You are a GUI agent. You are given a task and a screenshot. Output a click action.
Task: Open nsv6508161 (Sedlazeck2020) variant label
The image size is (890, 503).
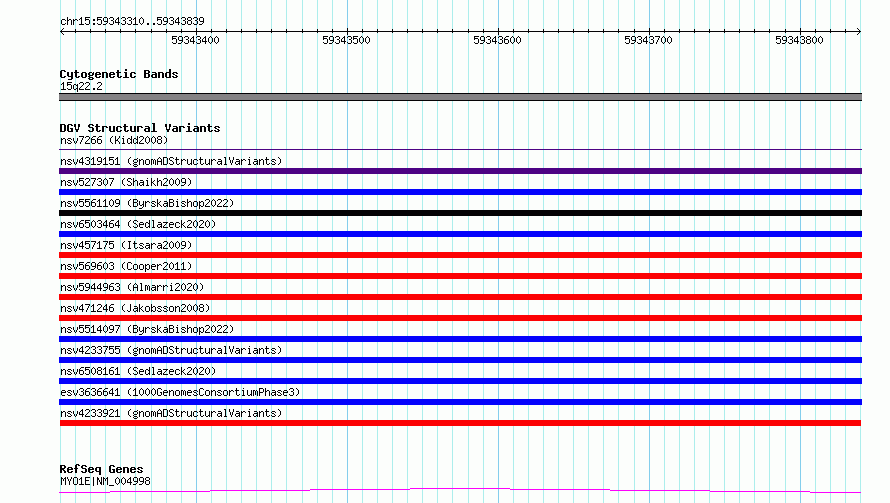pyautogui.click(x=138, y=371)
